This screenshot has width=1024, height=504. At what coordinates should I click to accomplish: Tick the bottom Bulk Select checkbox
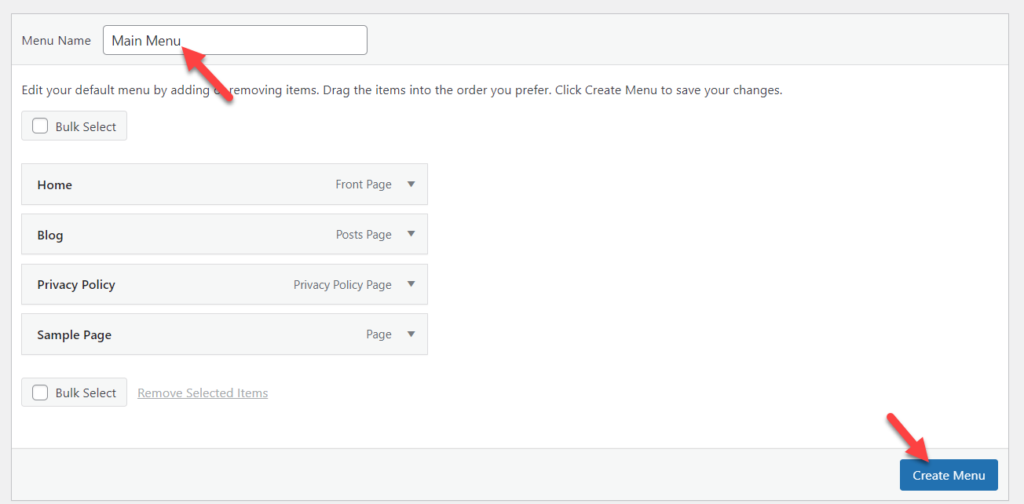tap(41, 393)
